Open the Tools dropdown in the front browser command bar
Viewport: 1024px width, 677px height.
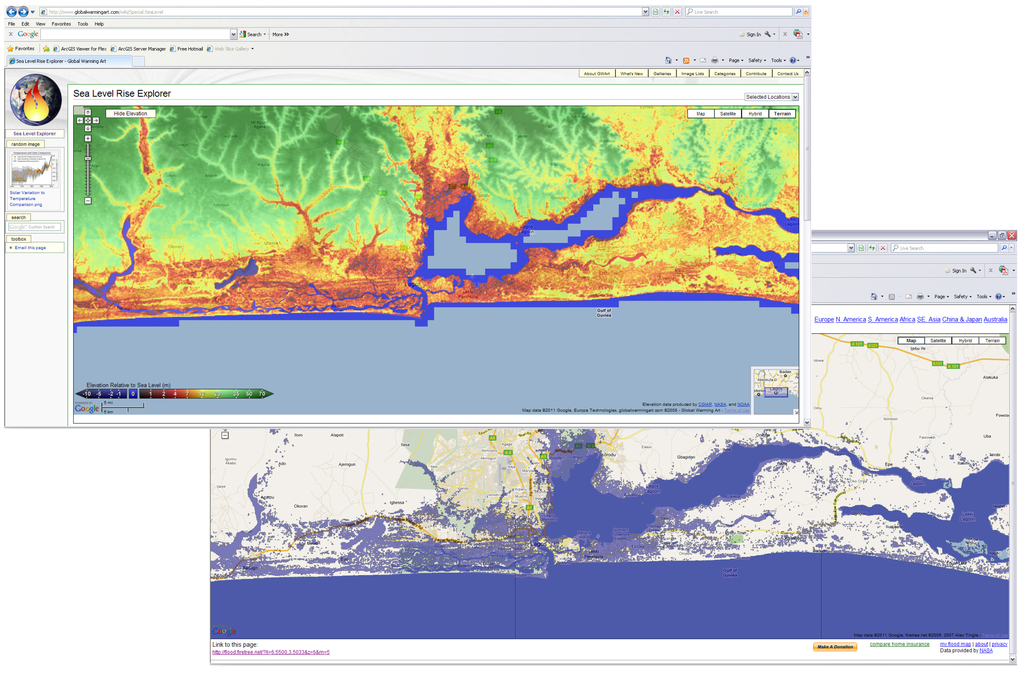[778, 60]
